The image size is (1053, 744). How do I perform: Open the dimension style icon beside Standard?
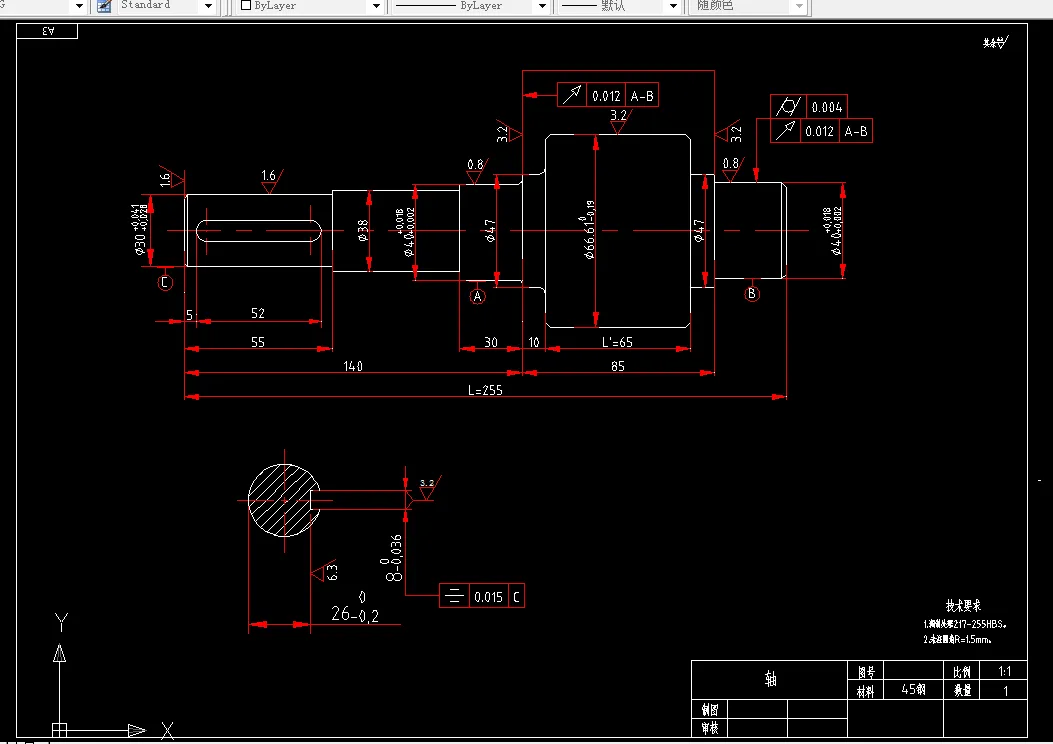coord(104,6)
